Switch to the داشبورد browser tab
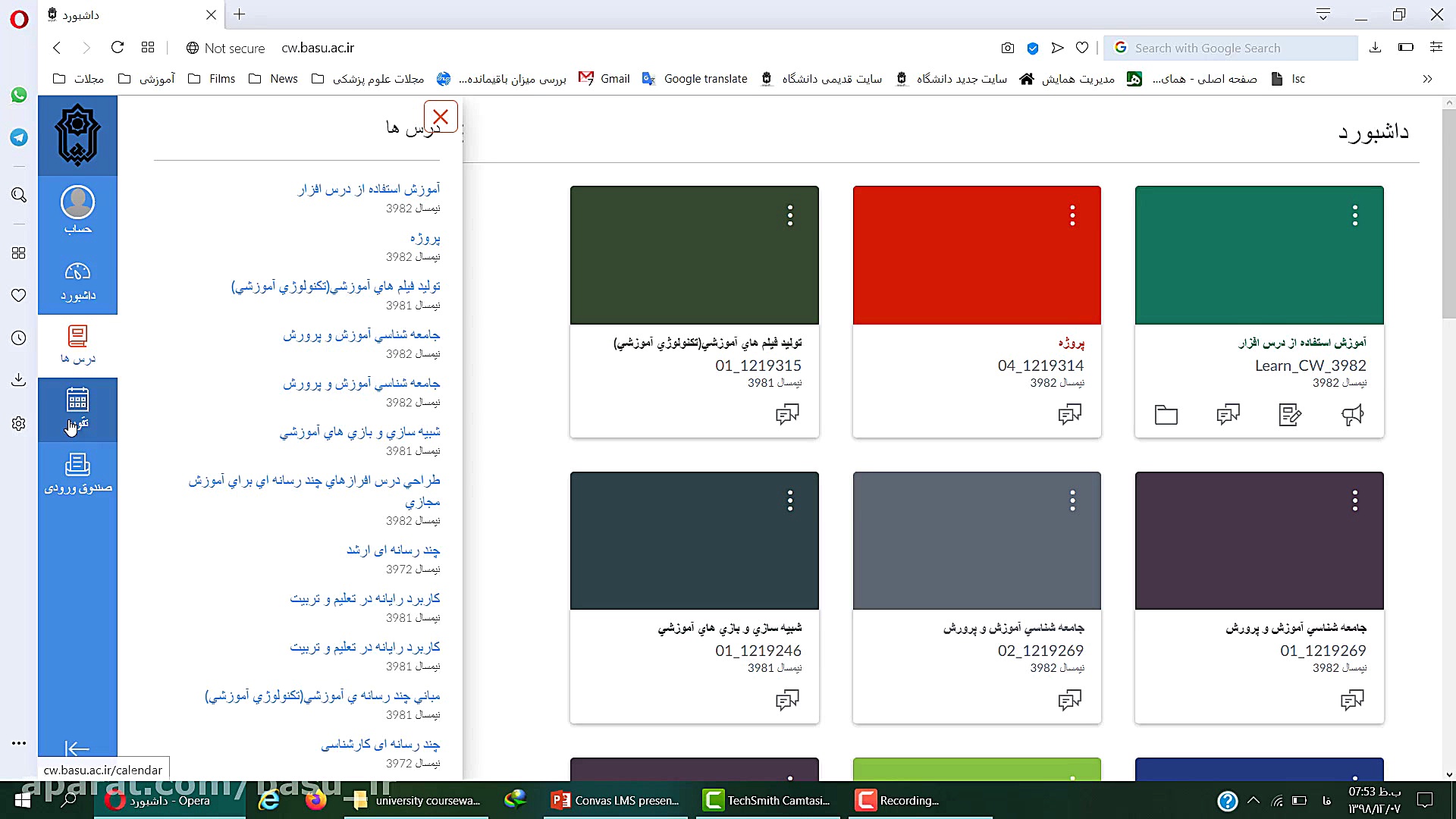 (x=106, y=14)
